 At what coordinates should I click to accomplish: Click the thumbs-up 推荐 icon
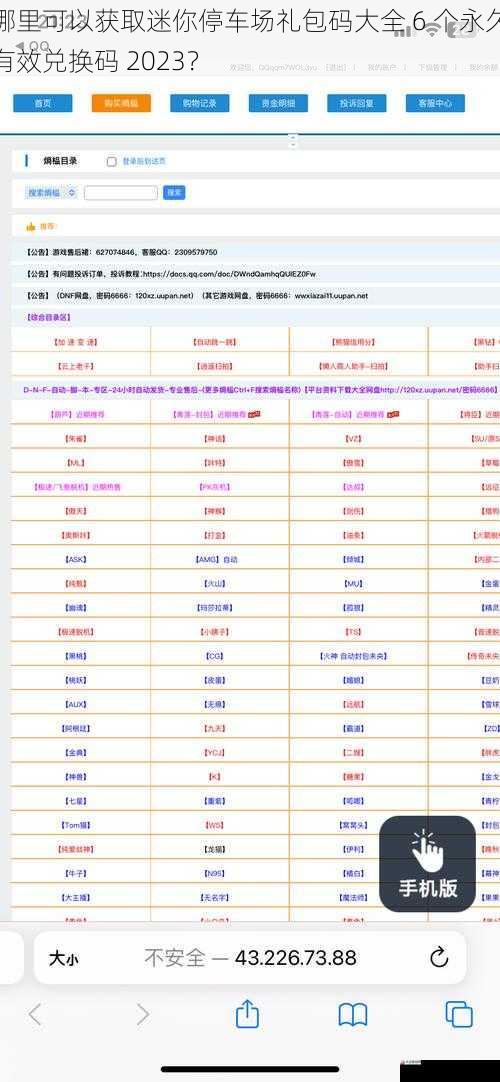(30, 226)
